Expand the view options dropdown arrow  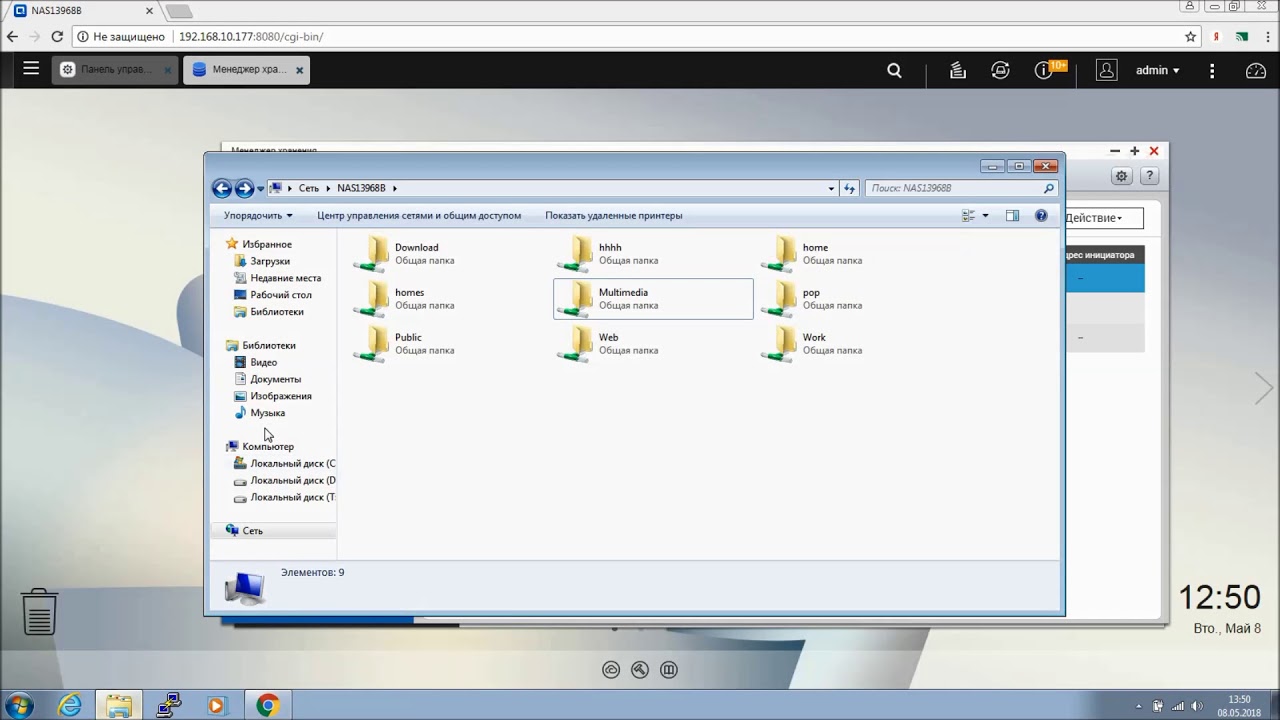point(985,216)
